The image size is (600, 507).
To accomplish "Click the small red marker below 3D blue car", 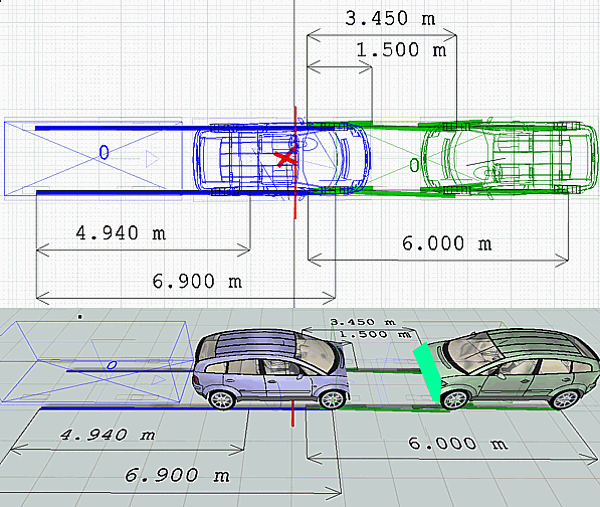I will [x=292, y=412].
